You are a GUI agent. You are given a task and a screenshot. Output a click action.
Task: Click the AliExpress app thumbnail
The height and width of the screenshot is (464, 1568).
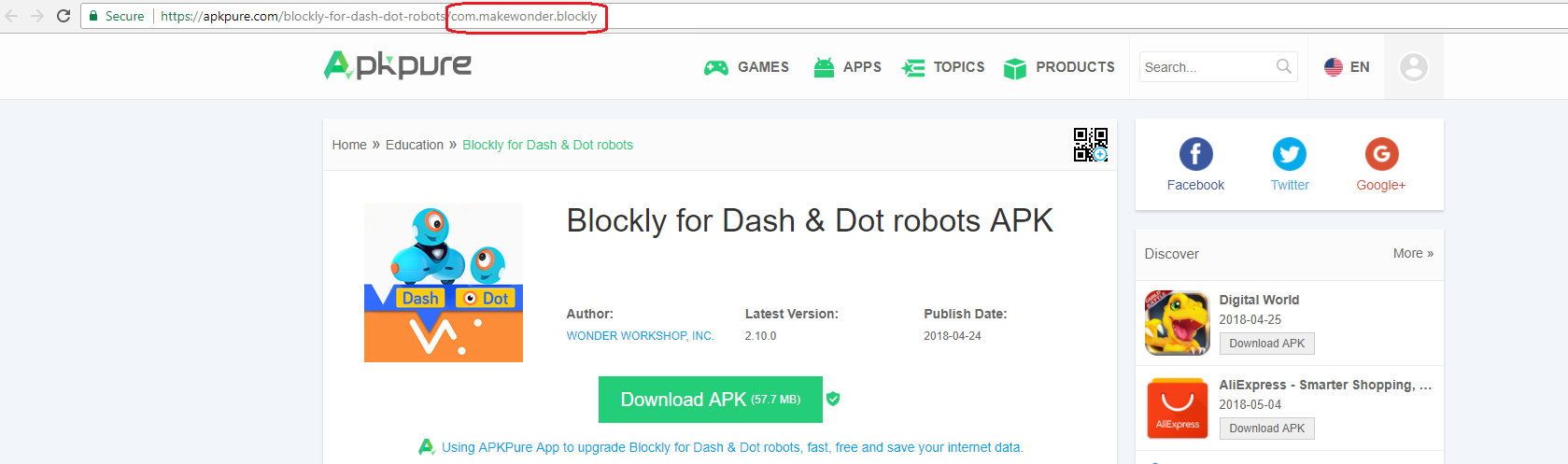click(1178, 408)
